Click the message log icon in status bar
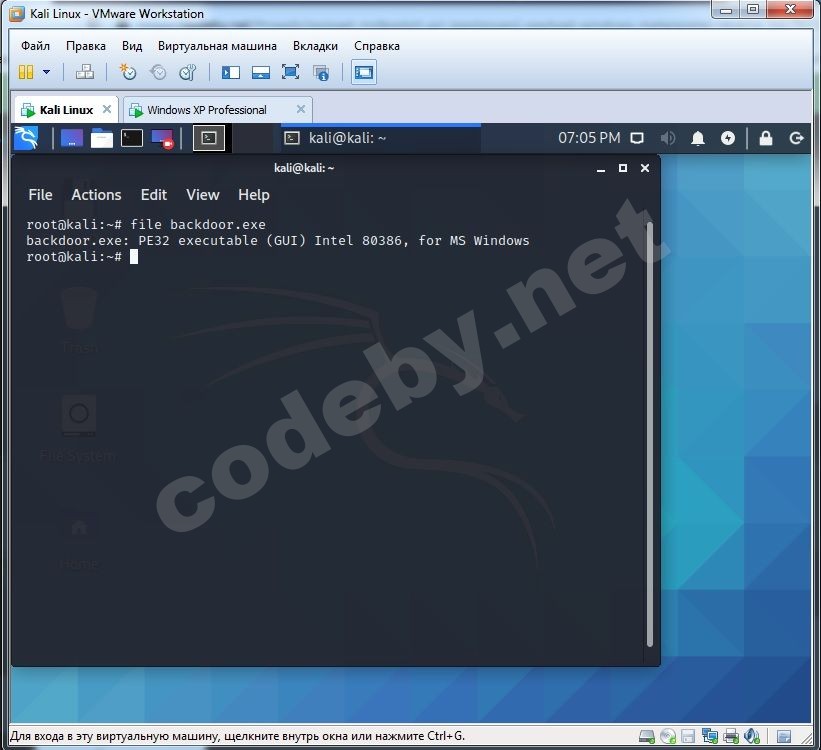Image resolution: width=821 pixels, height=750 pixels. click(x=784, y=736)
